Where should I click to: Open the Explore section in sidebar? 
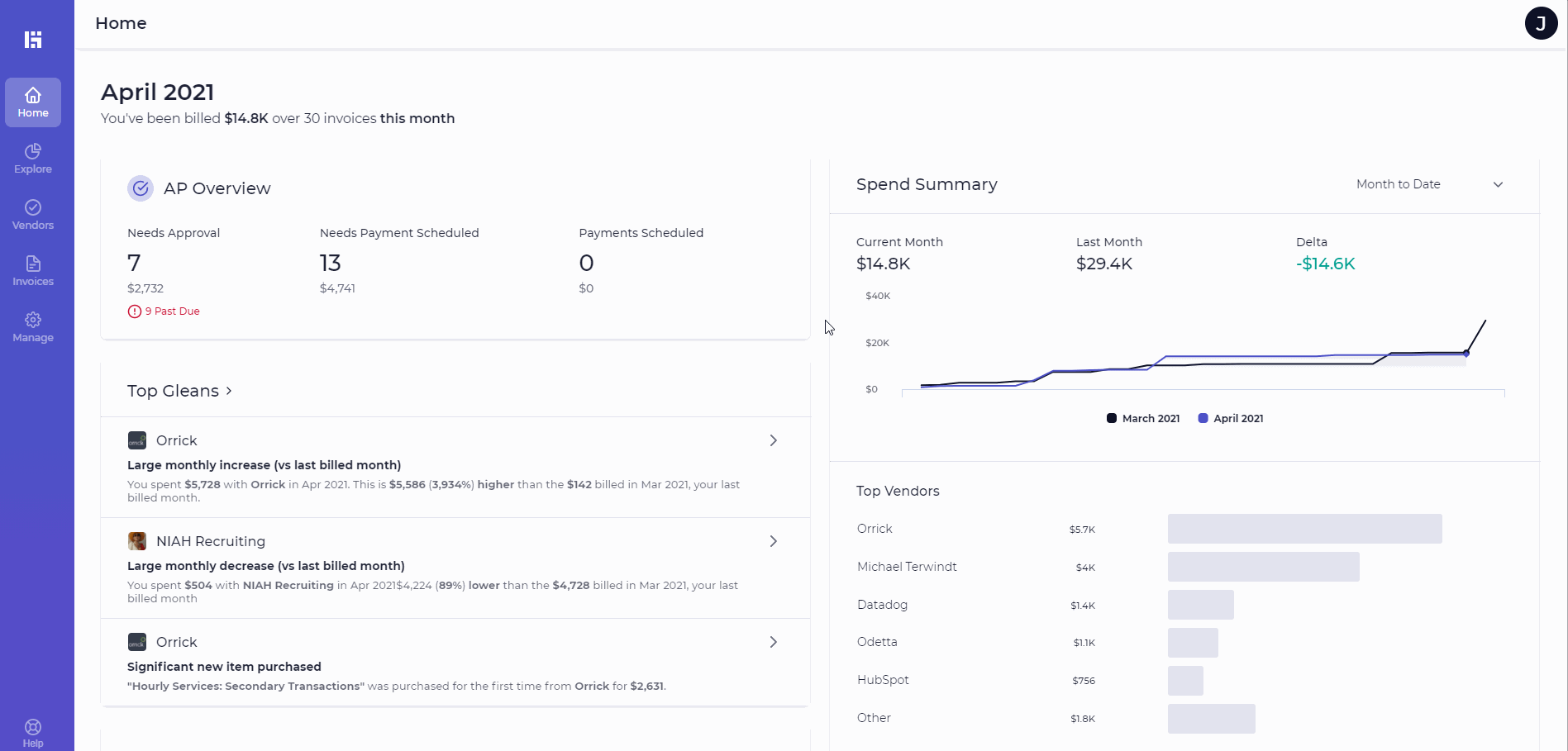[x=33, y=159]
